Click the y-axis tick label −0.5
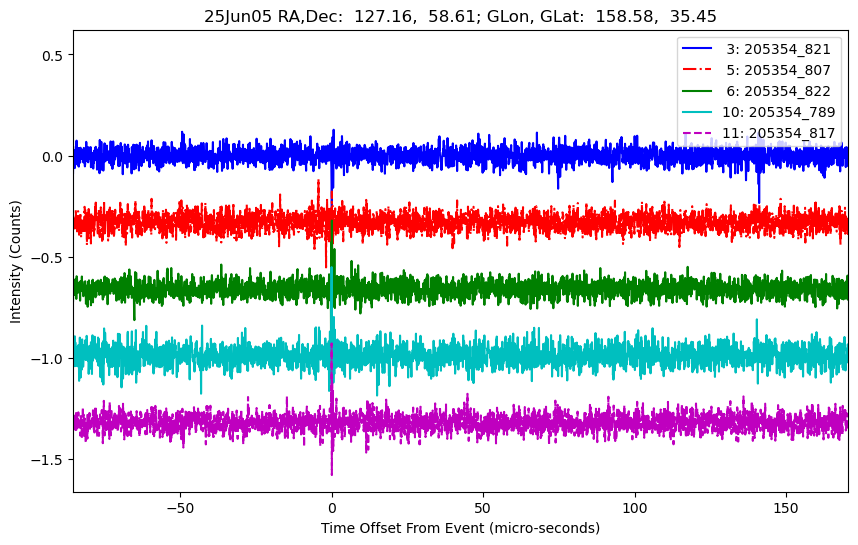The height and width of the screenshot is (545, 858). point(47,258)
